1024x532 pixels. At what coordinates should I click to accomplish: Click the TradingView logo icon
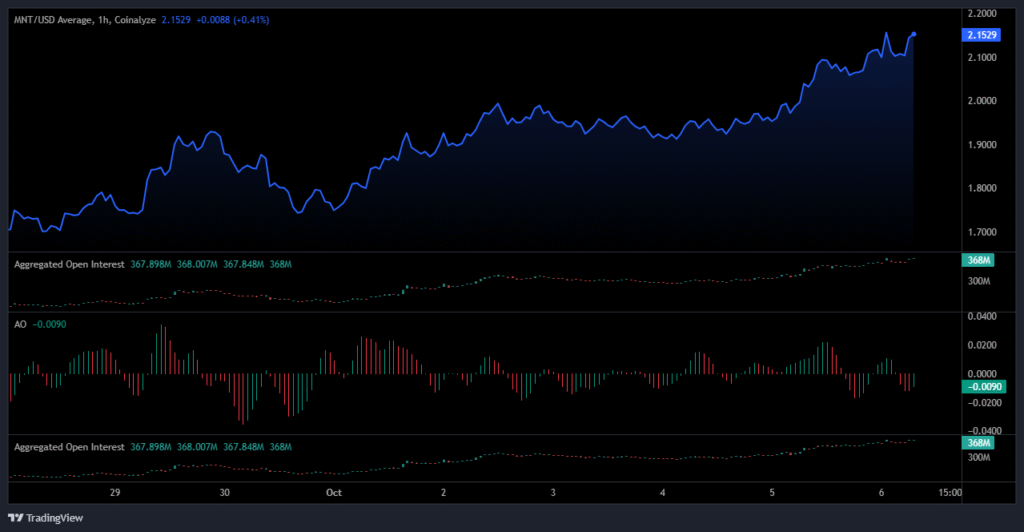coord(17,517)
